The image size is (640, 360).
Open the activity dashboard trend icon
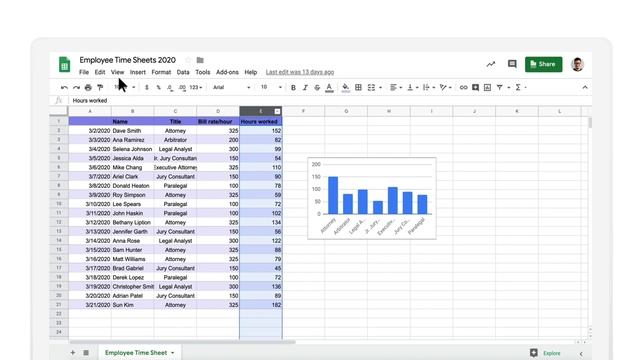(491, 64)
